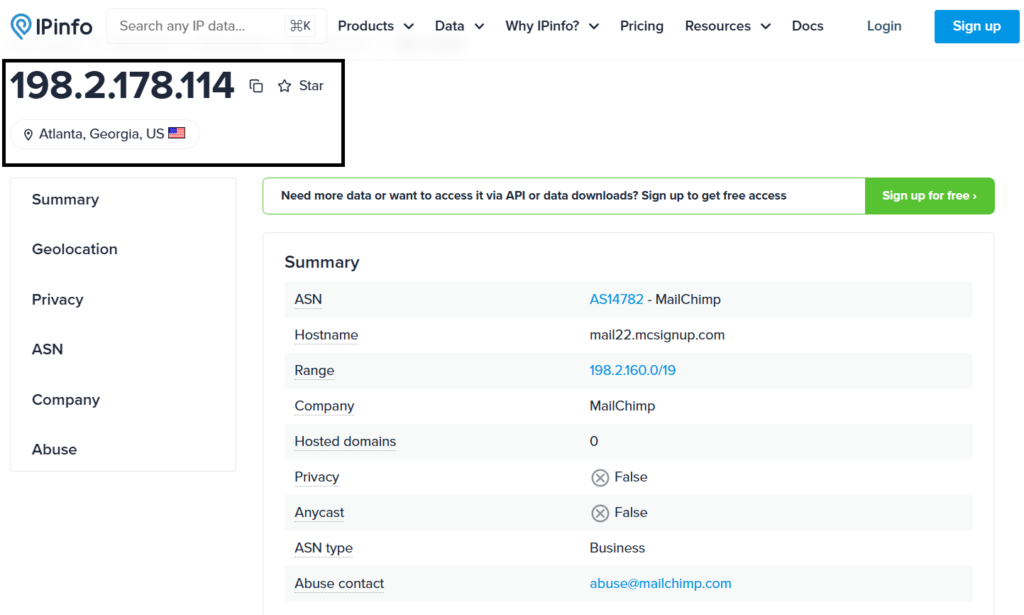Copy the IP address with the copy icon
The height and width of the screenshot is (615, 1024).
(x=256, y=86)
